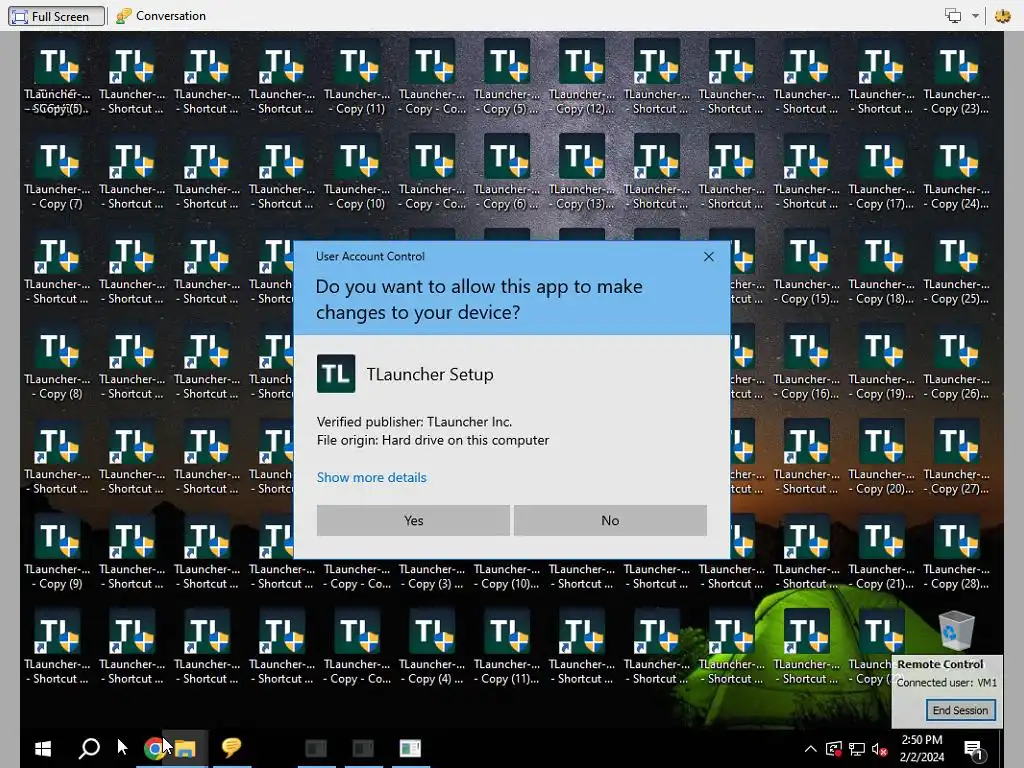Select the TLauncher Copy (13) desktop icon

point(582,173)
